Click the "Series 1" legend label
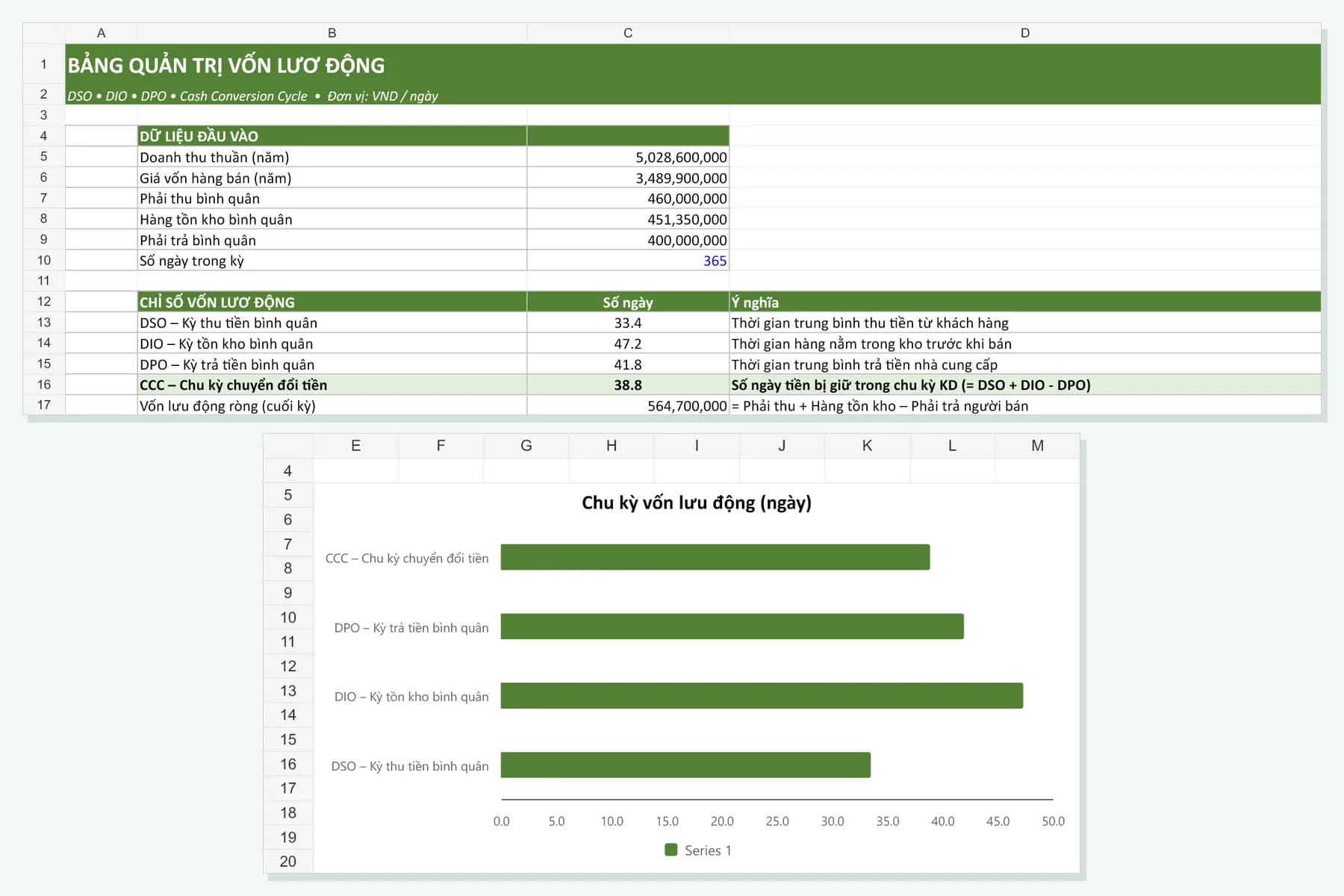Screen dimensions: 1344x896 pos(708,850)
